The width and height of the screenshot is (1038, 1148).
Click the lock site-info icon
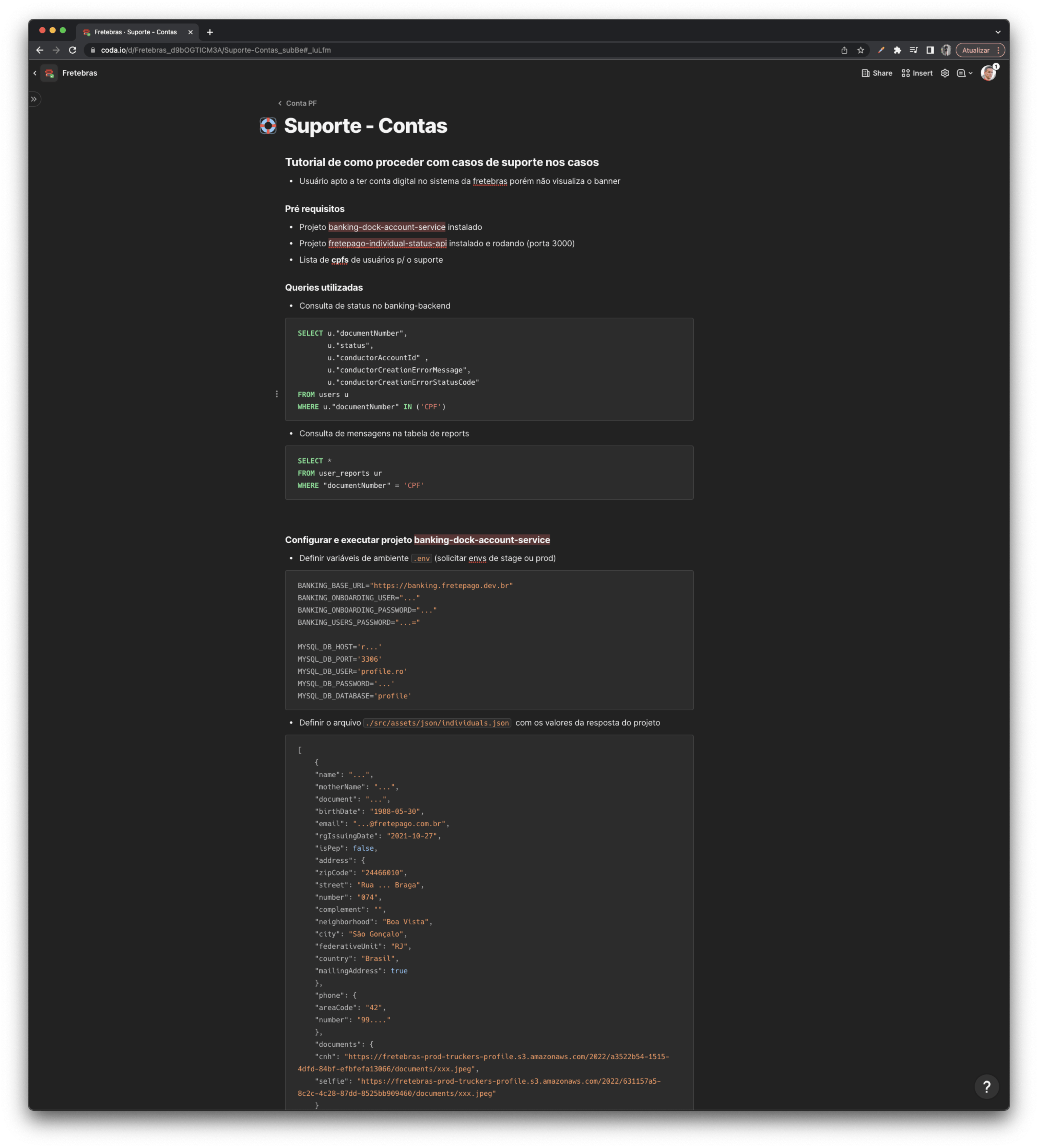click(93, 50)
